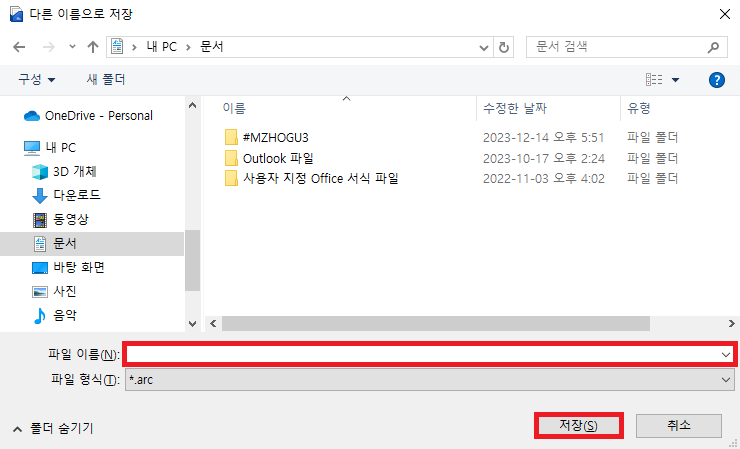
Task: Go back with the left arrow
Action: (x=19, y=47)
